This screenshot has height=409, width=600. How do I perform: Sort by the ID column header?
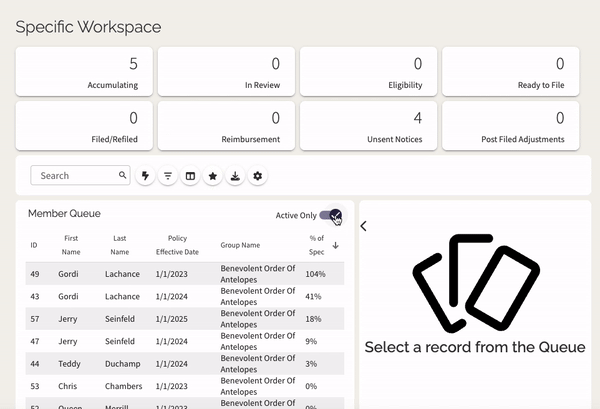point(34,245)
